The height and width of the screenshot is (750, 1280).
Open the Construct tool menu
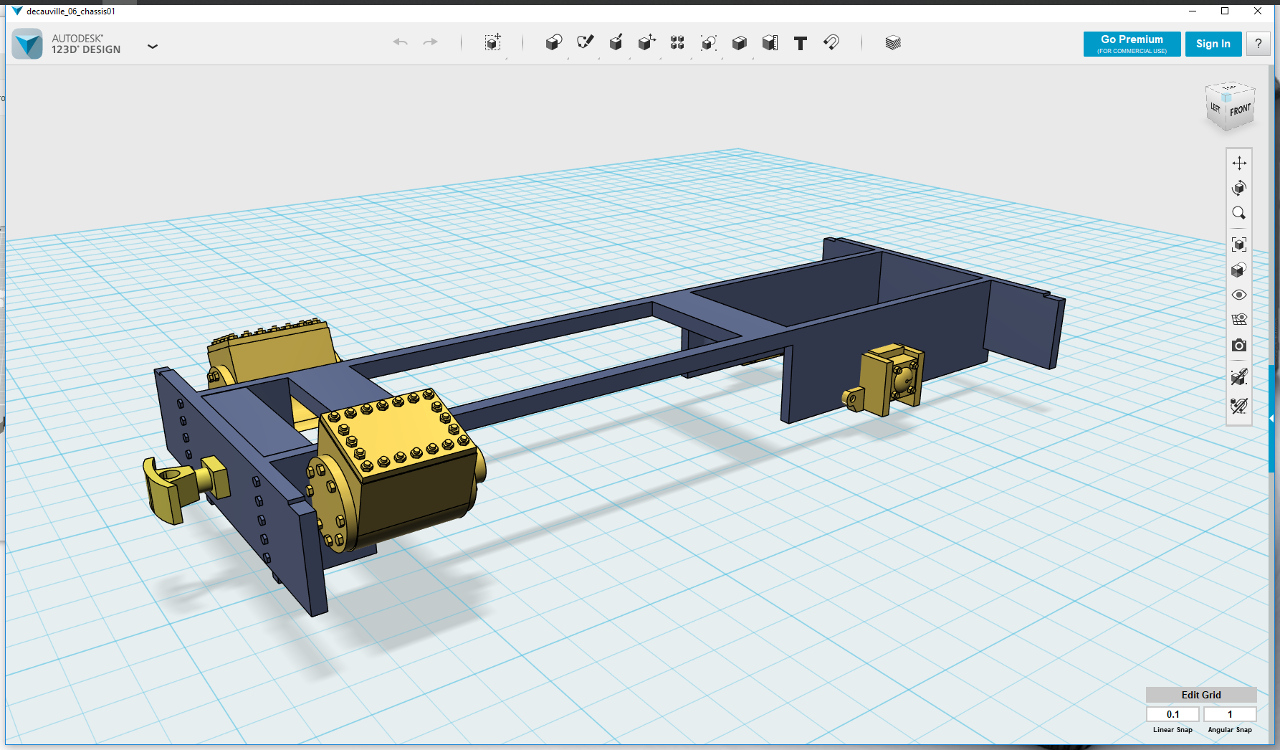coord(616,43)
